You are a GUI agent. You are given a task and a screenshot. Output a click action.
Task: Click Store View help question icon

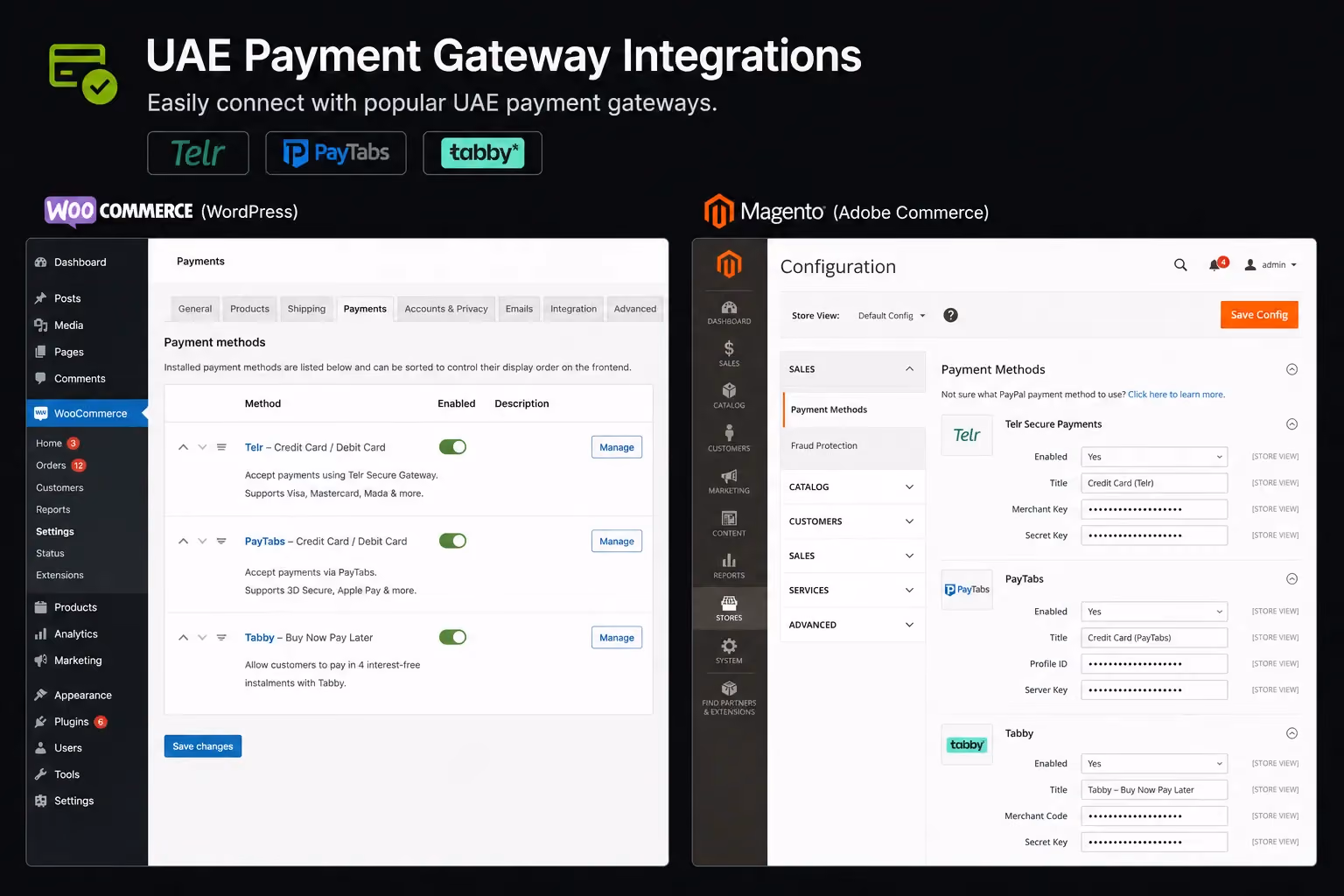(950, 315)
